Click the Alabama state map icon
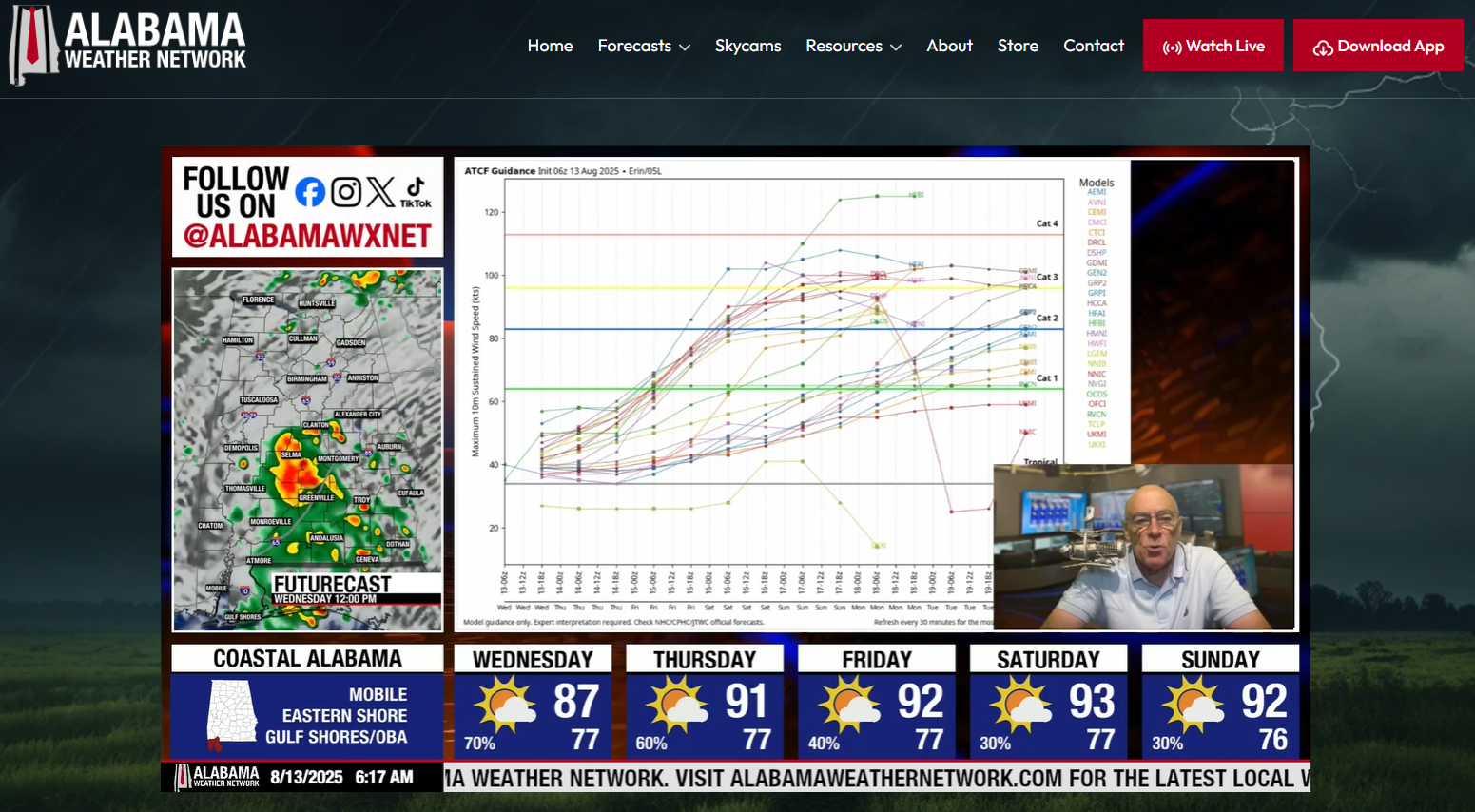Screen dimensions: 1475x812 [x=232, y=714]
